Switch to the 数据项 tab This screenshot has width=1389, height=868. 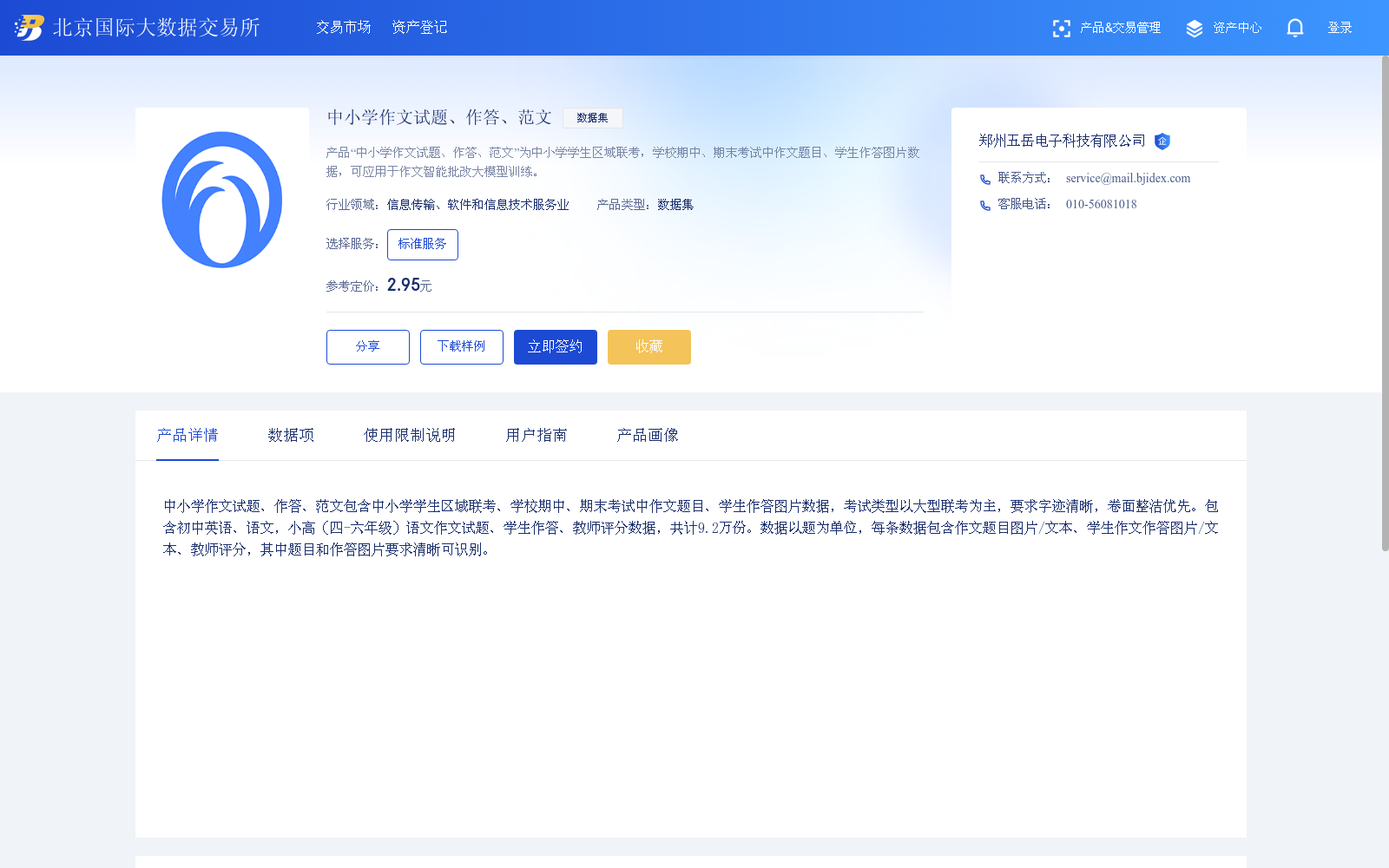pos(291,435)
